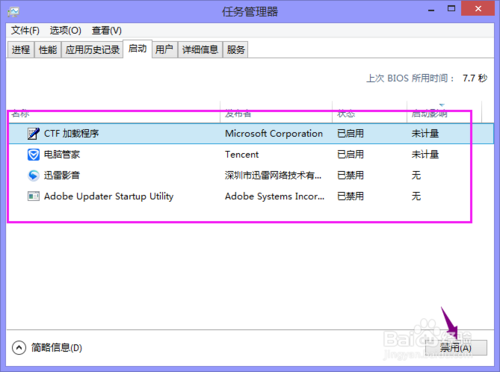Image resolution: width=500 pixels, height=372 pixels.
Task: Click 未计量 impact in the 电脑管家 row
Action: (425, 155)
